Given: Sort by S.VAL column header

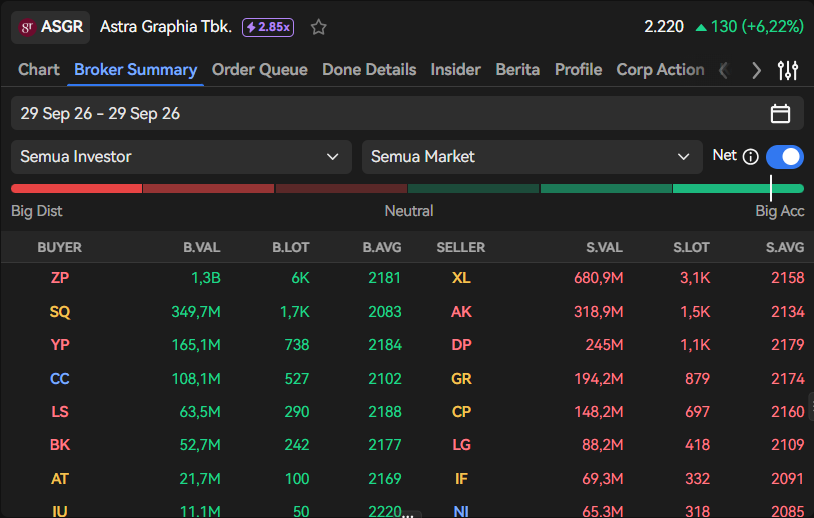Looking at the screenshot, I should 604,248.
